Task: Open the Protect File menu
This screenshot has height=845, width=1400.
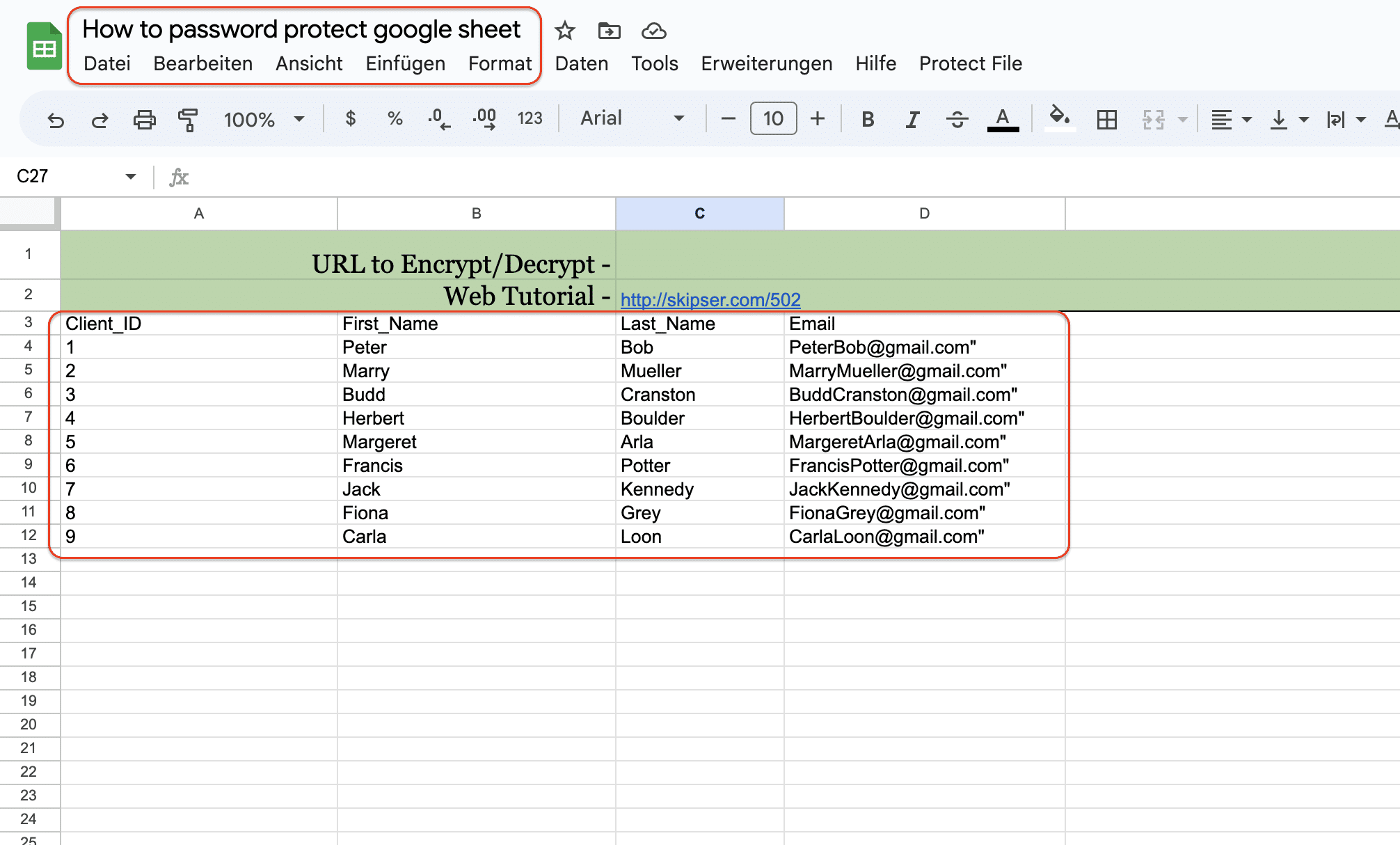Action: 970,63
